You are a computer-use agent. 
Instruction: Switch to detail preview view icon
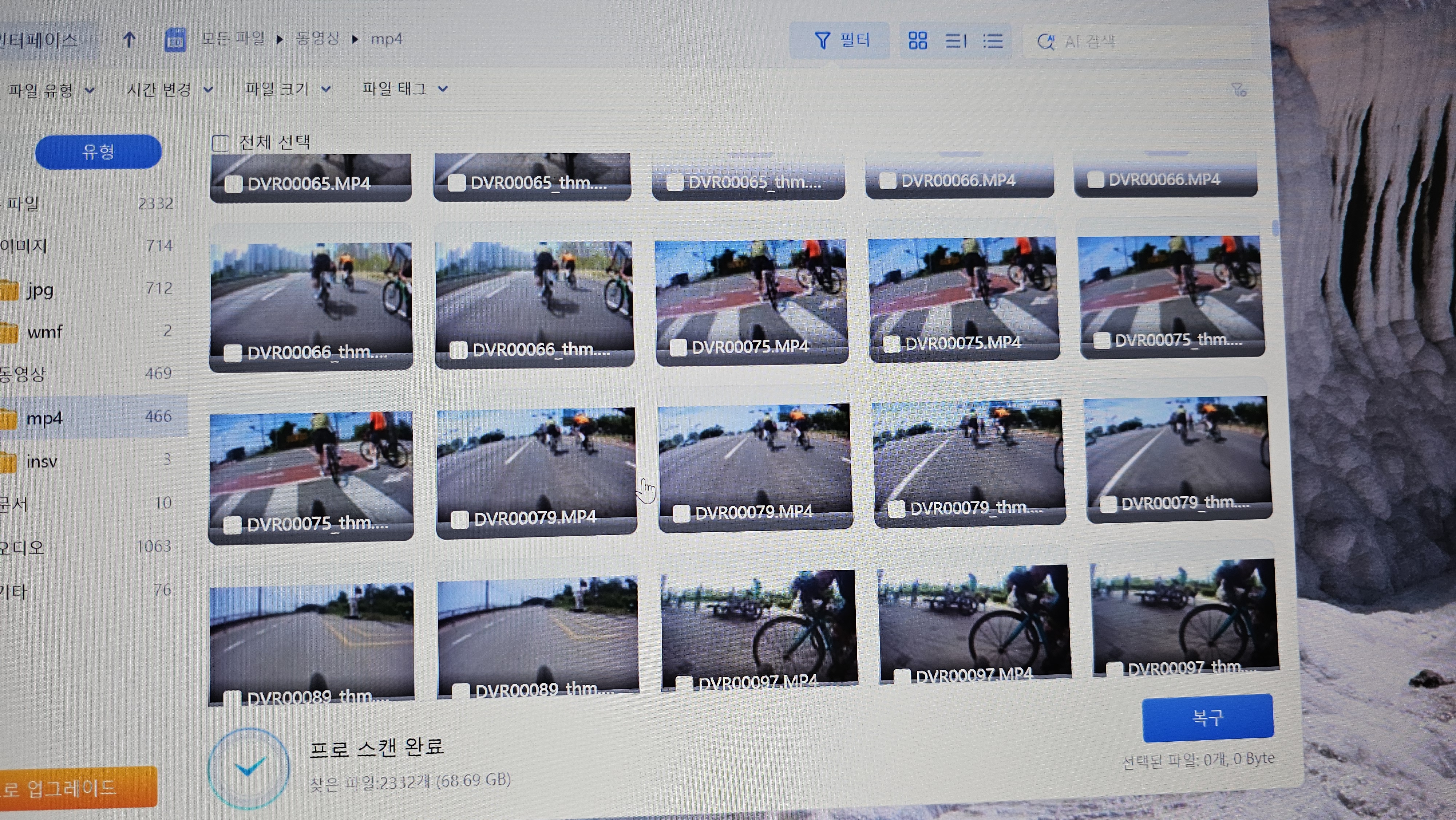tap(956, 41)
